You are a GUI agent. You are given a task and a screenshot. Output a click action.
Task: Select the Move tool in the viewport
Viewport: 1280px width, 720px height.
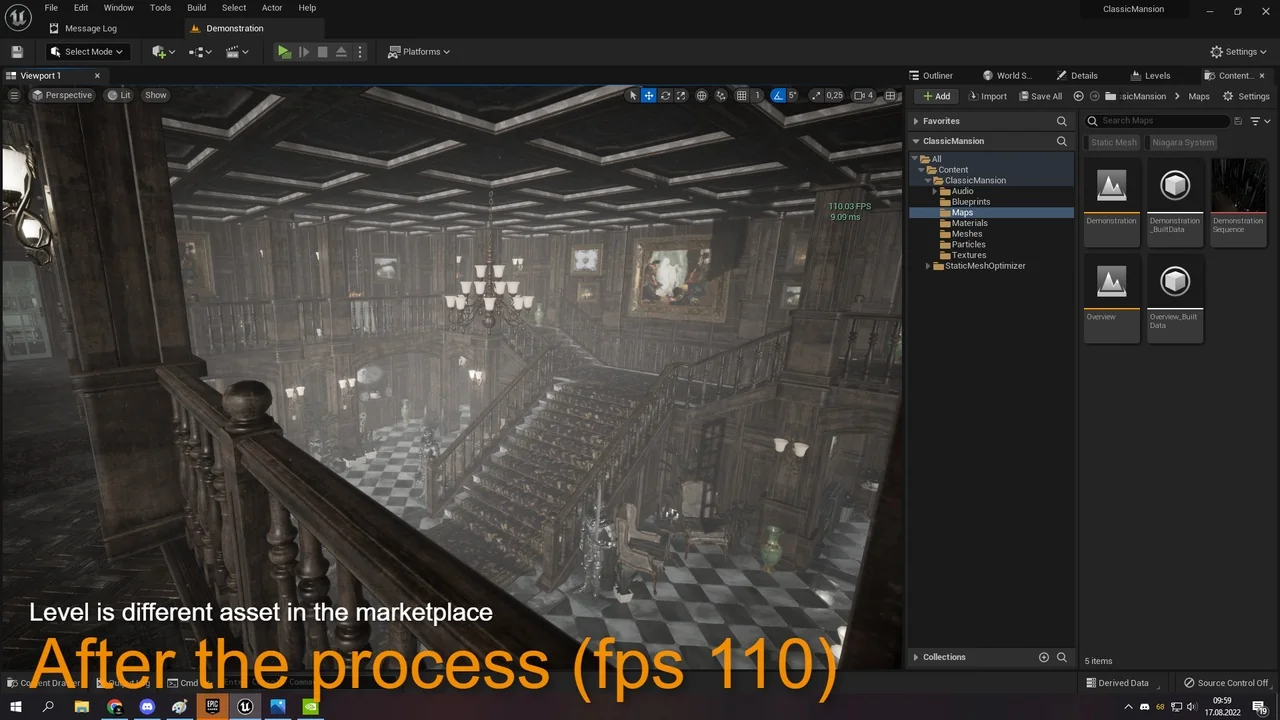pos(647,95)
